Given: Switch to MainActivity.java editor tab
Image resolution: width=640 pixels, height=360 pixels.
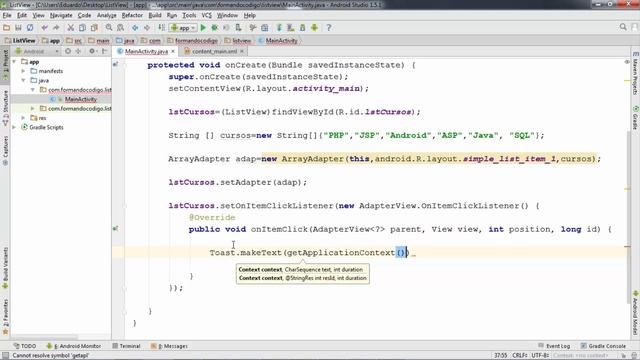Looking at the screenshot, I should (x=146, y=51).
